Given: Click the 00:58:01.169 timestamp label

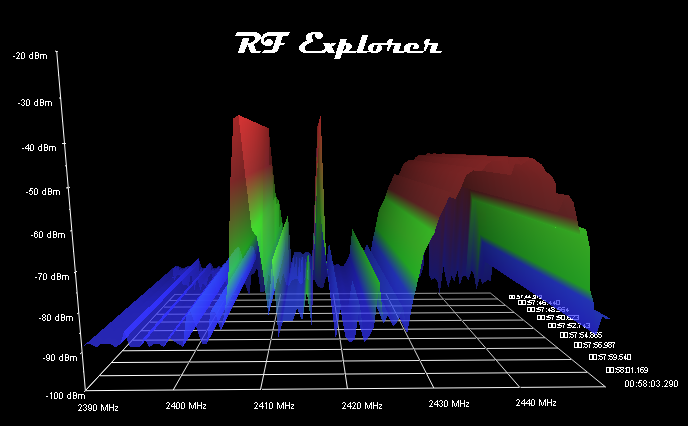Looking at the screenshot, I should click(627, 370).
